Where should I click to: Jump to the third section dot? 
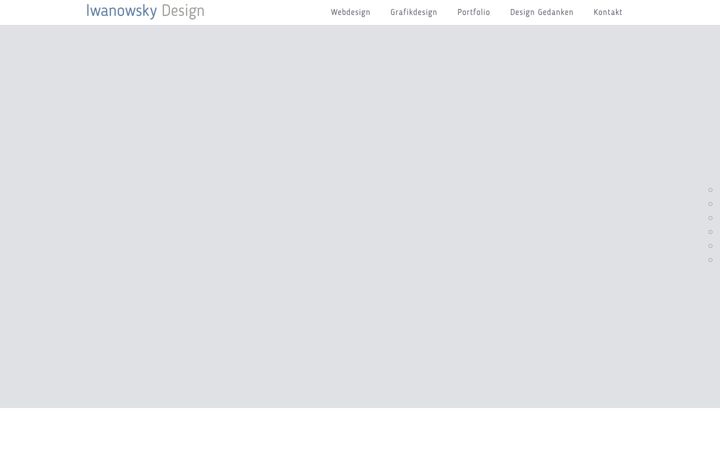(710, 218)
